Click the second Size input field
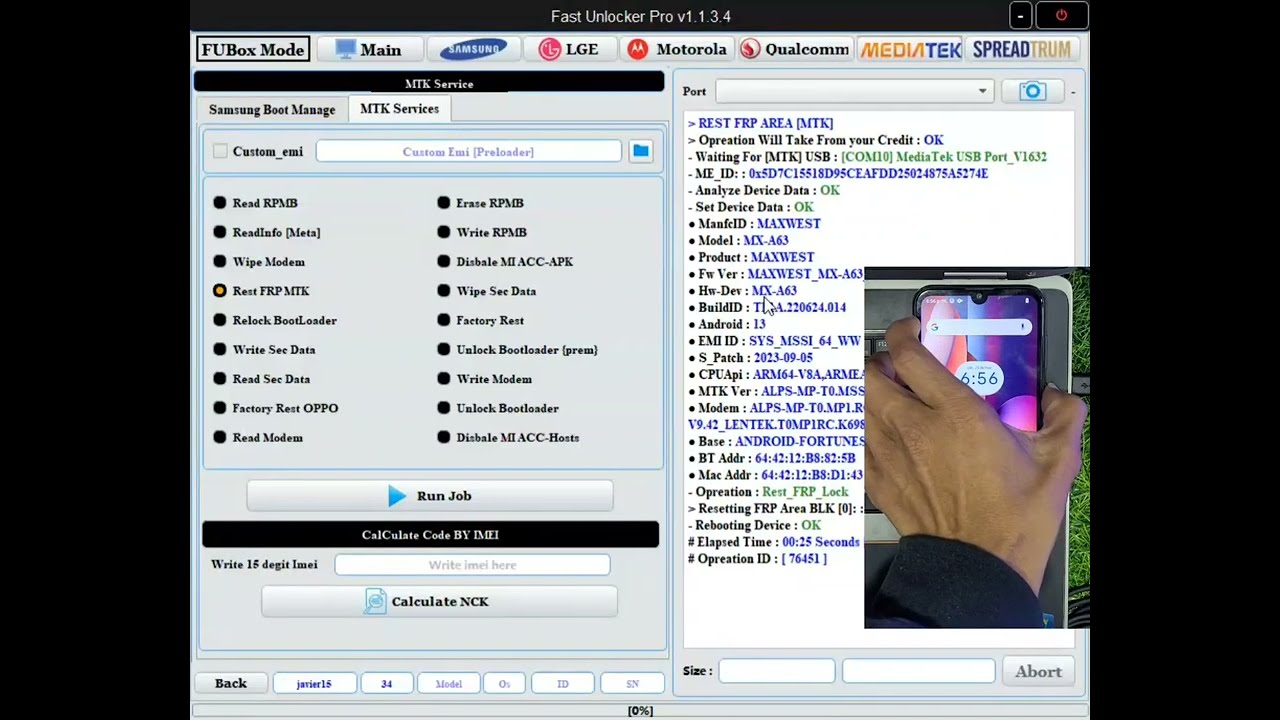The image size is (1280, 720). 918,671
